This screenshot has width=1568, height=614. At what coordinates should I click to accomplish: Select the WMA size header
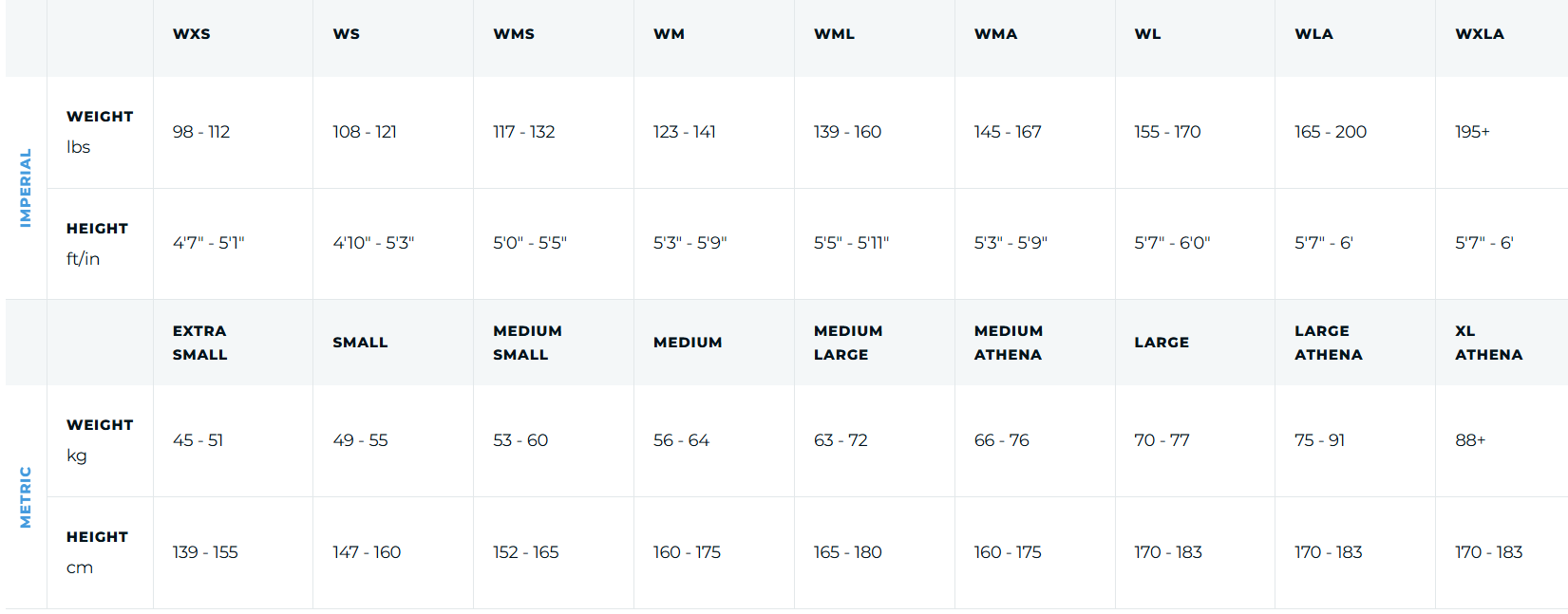[x=995, y=34]
